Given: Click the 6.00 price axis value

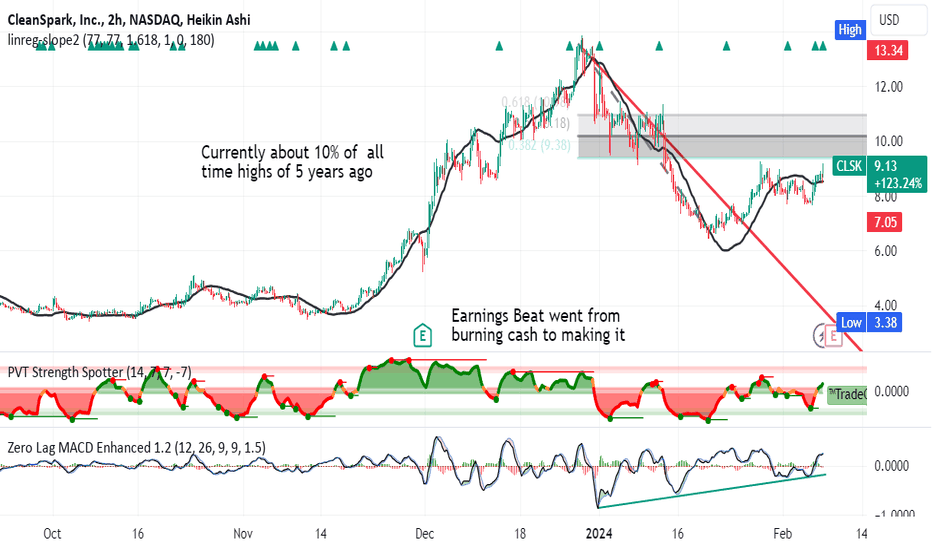Looking at the screenshot, I should click(886, 251).
